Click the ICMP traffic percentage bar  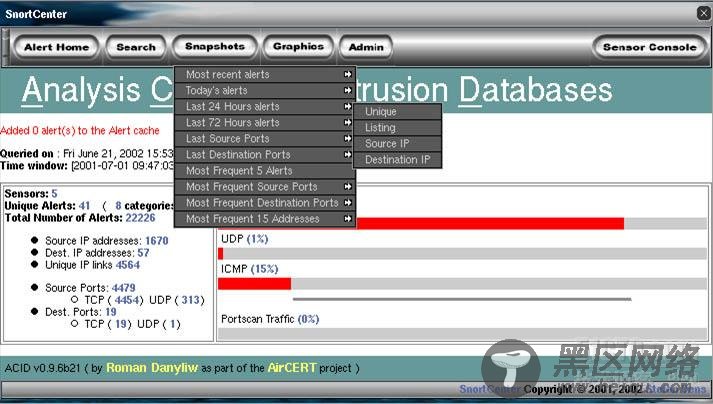point(462,284)
